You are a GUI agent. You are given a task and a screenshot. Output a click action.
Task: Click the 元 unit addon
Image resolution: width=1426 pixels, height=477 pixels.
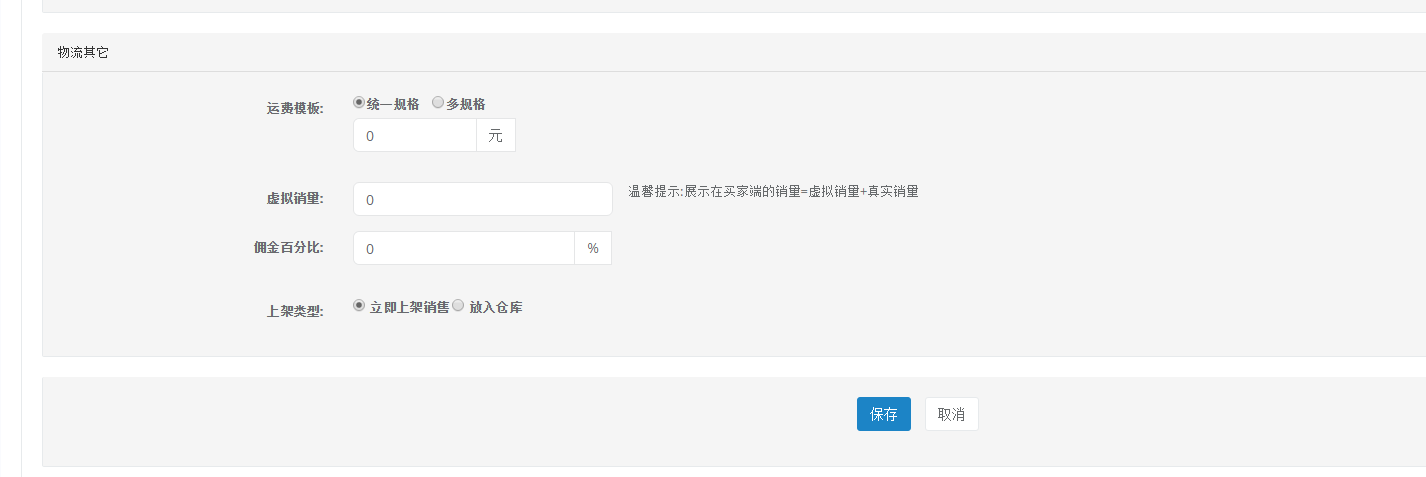(496, 135)
